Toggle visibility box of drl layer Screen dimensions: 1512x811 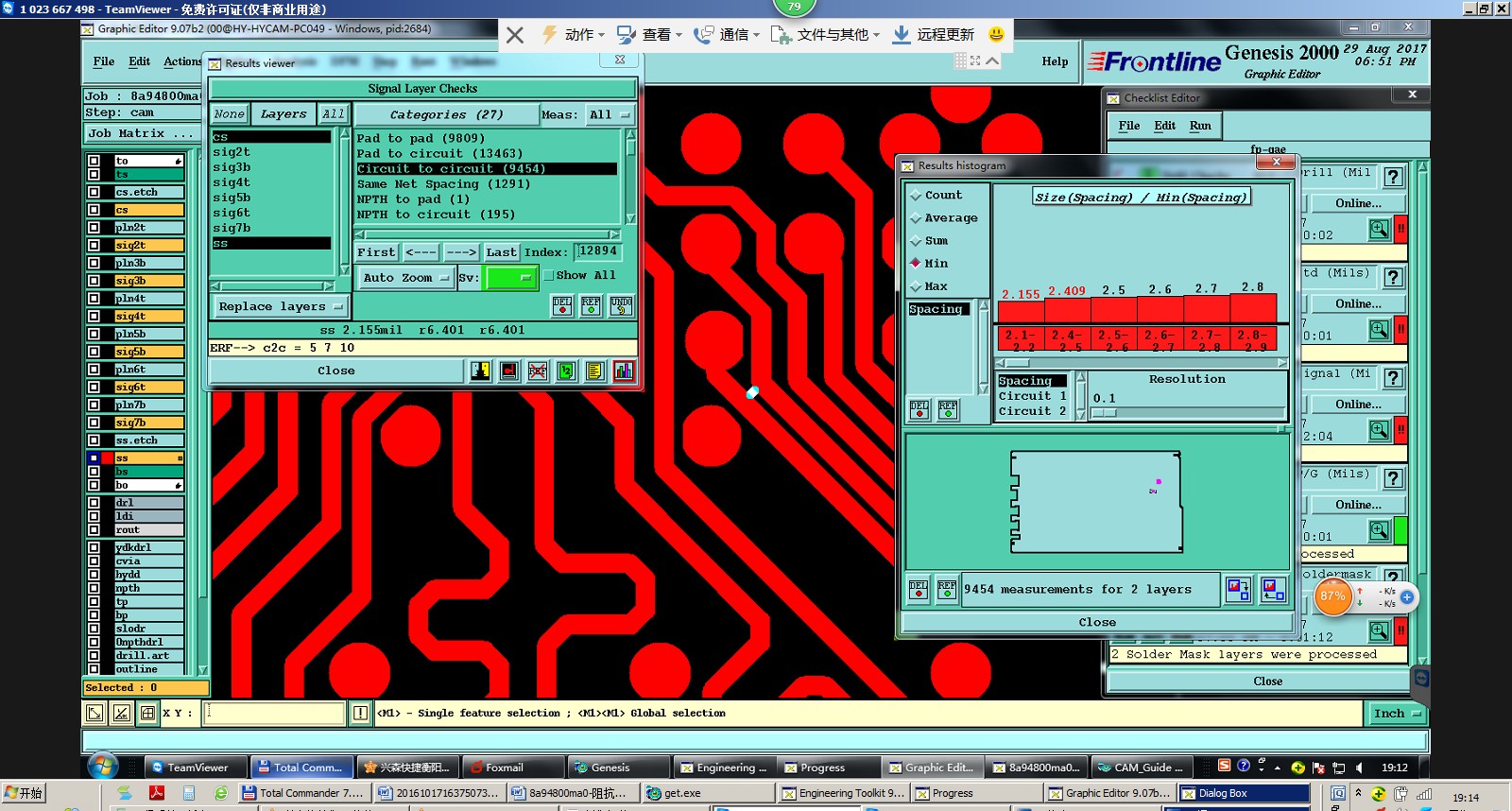coord(94,503)
